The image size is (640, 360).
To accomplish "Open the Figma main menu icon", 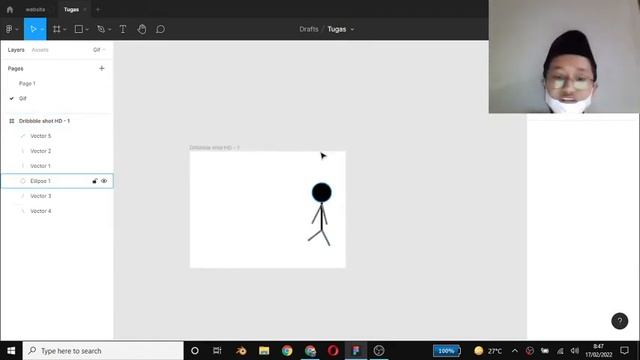I will 9,29.
